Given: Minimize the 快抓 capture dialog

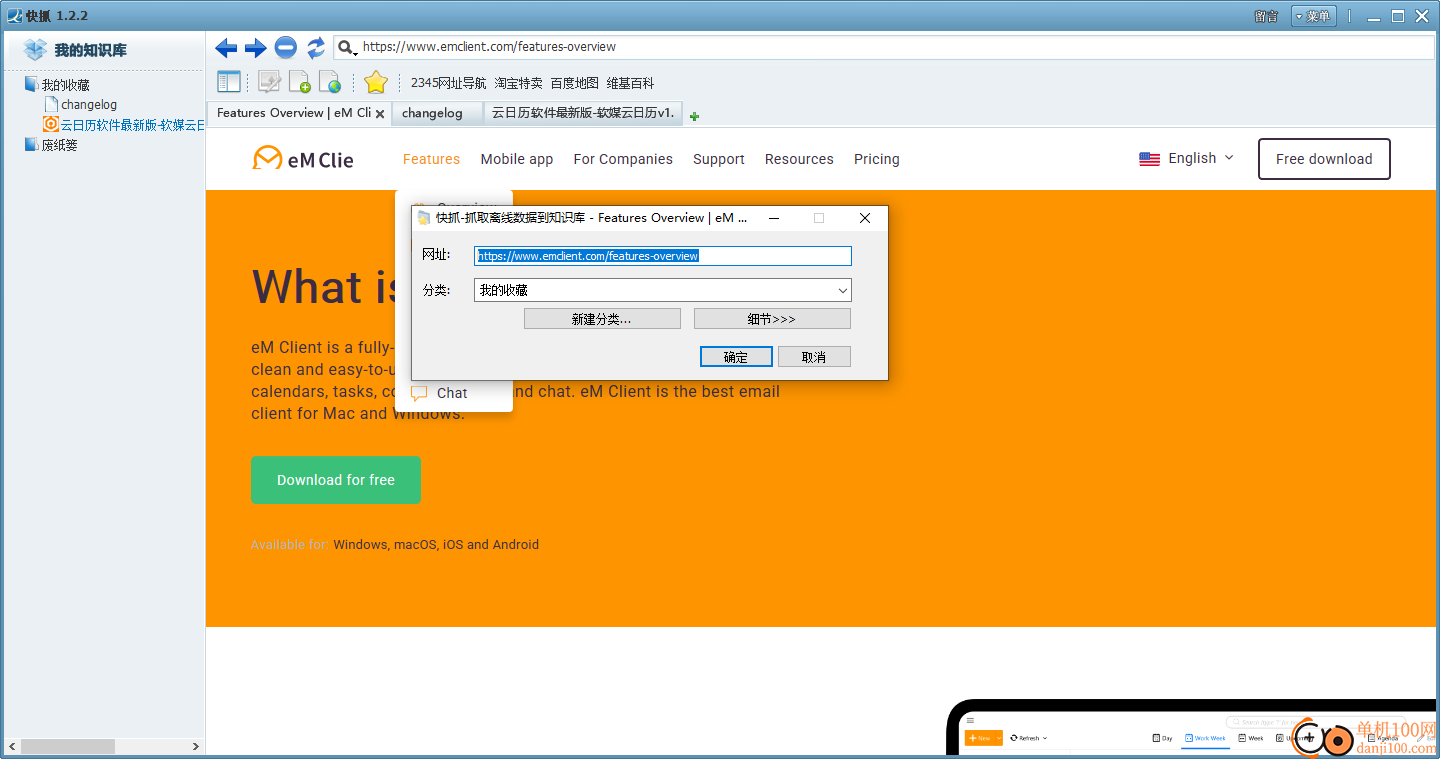Looking at the screenshot, I should point(774,218).
